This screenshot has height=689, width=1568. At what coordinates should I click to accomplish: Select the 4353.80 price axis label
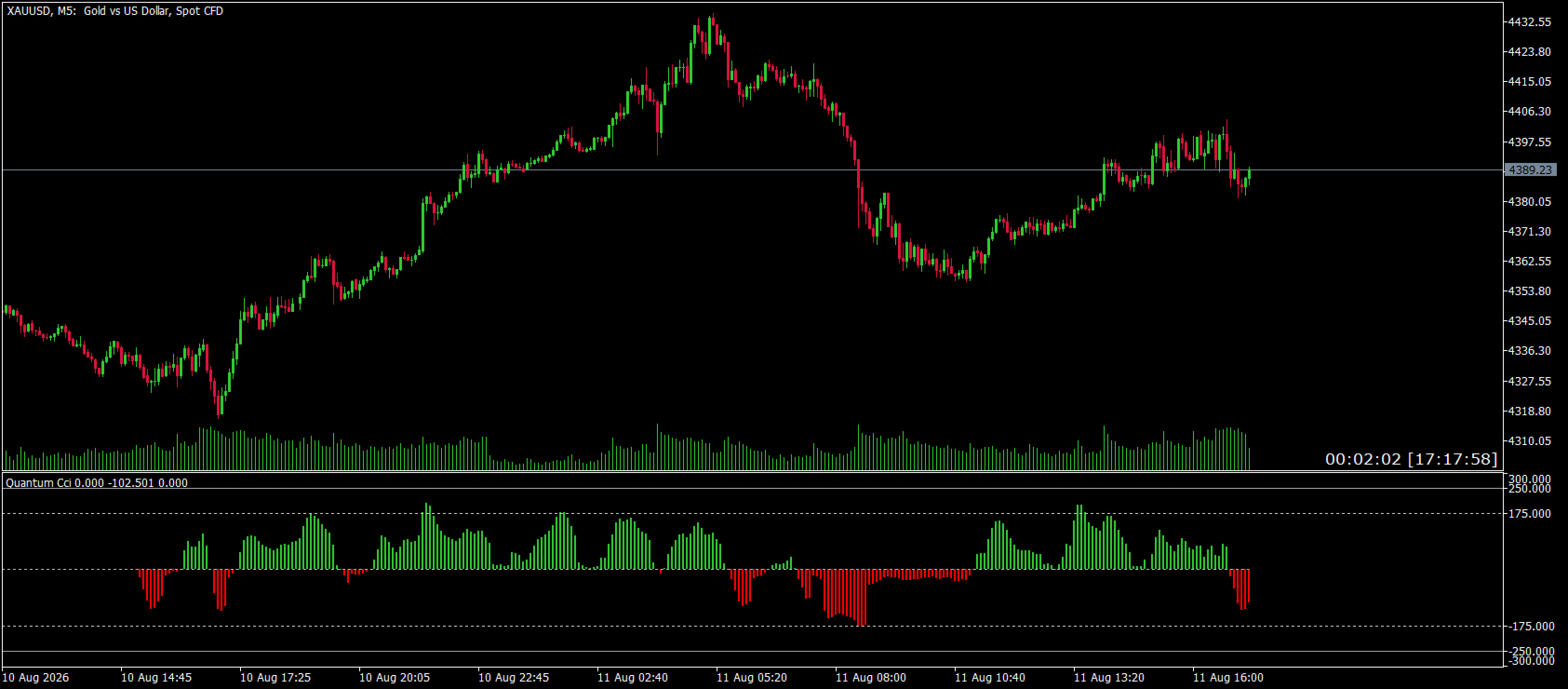point(1530,290)
